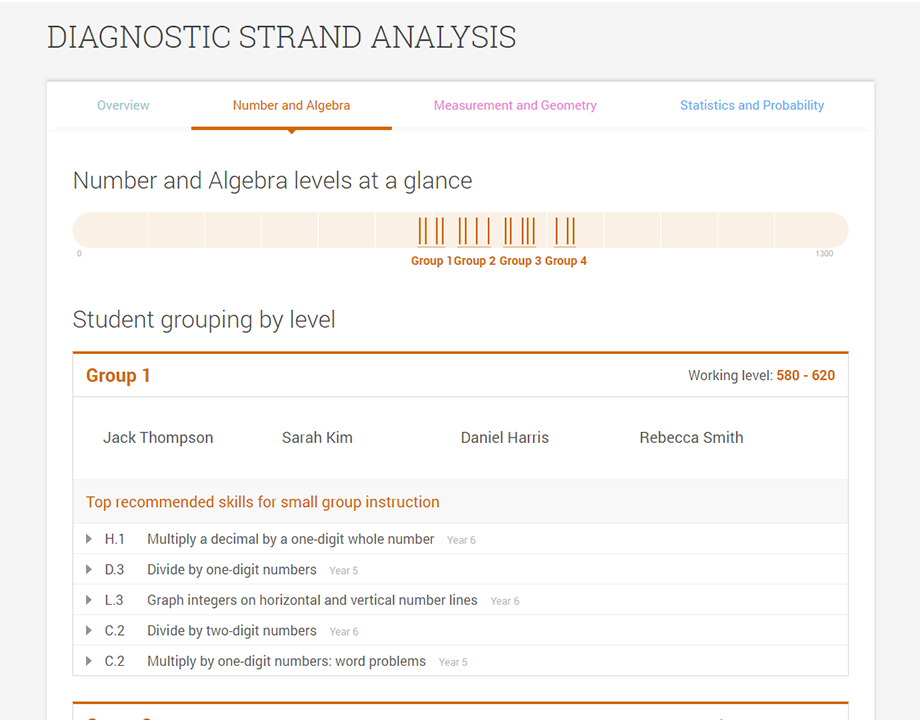Expand skill C.2 Divide by two-digit numbers

click(x=88, y=631)
